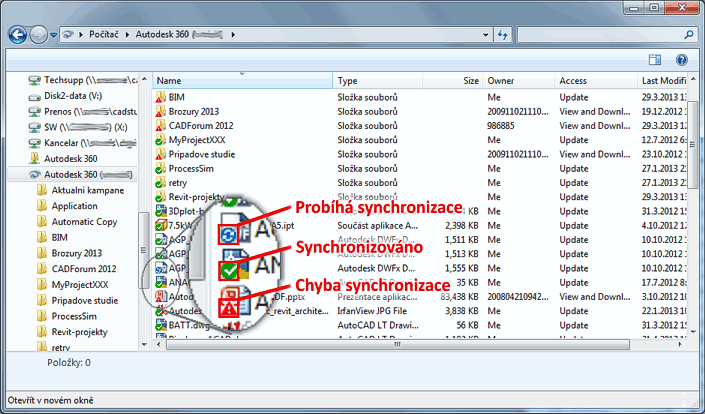Image resolution: width=705 pixels, height=414 pixels.
Task: Click the ProcessSim synced folder icon
Action: (160, 169)
